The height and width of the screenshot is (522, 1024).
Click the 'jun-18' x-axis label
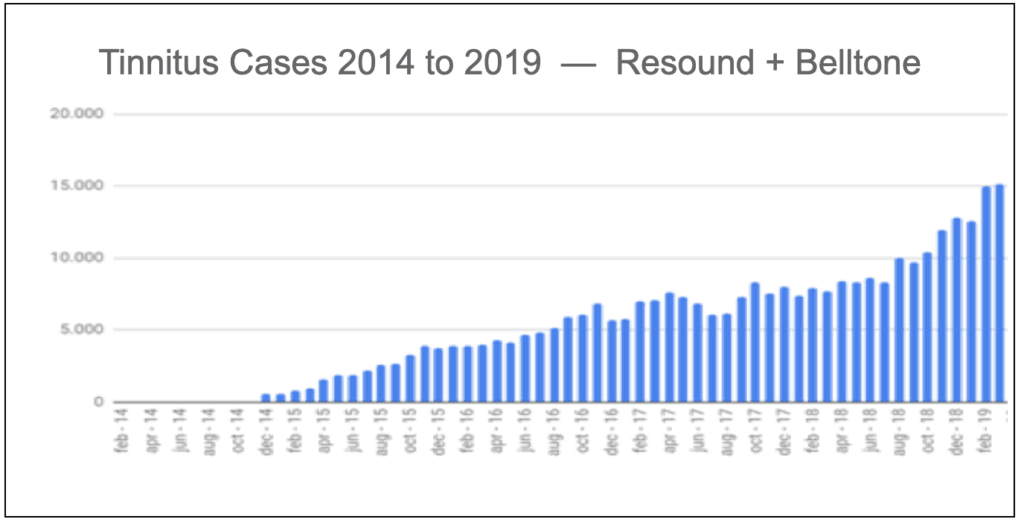click(872, 431)
